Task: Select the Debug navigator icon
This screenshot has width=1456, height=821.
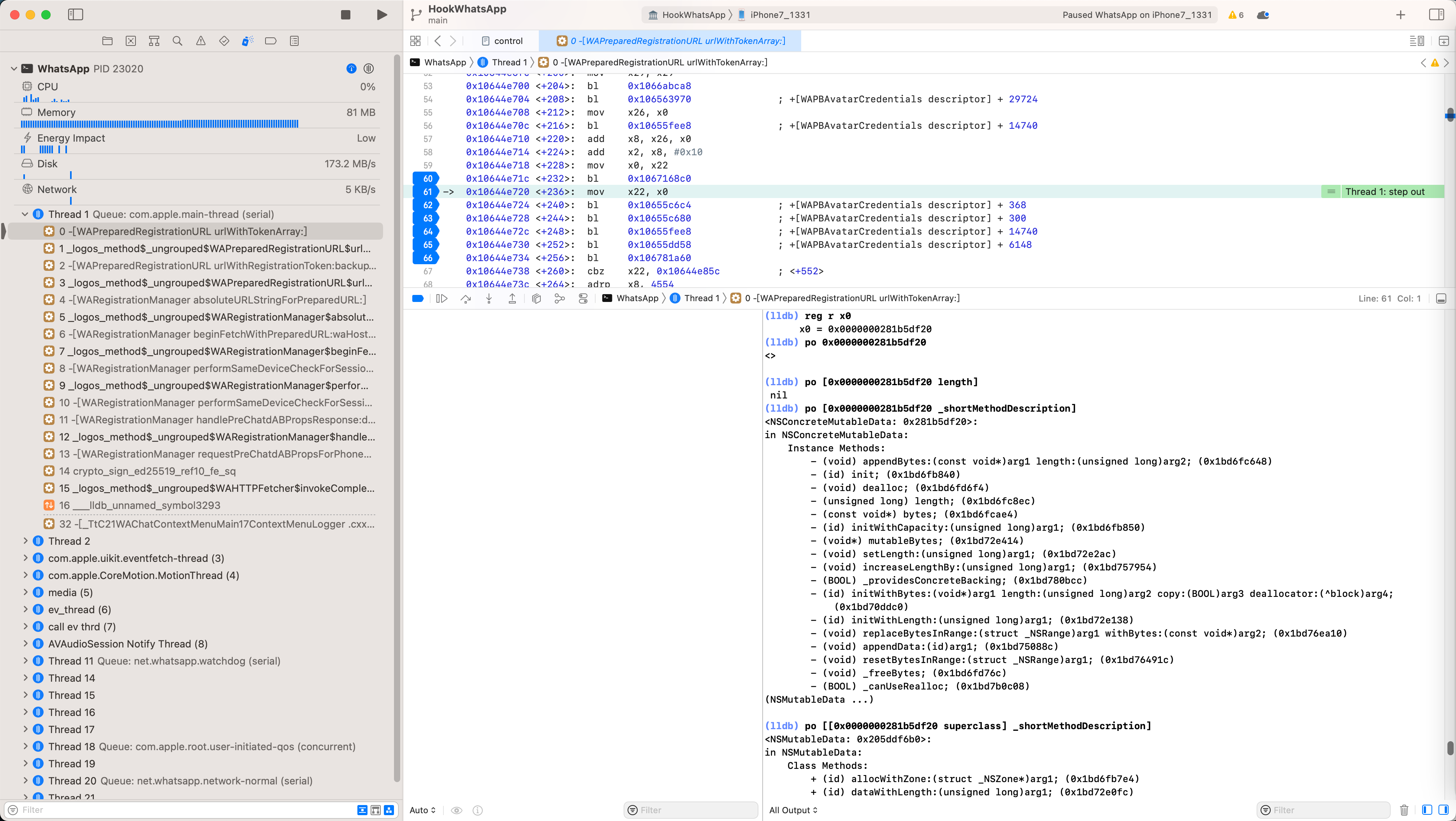Action: click(248, 41)
